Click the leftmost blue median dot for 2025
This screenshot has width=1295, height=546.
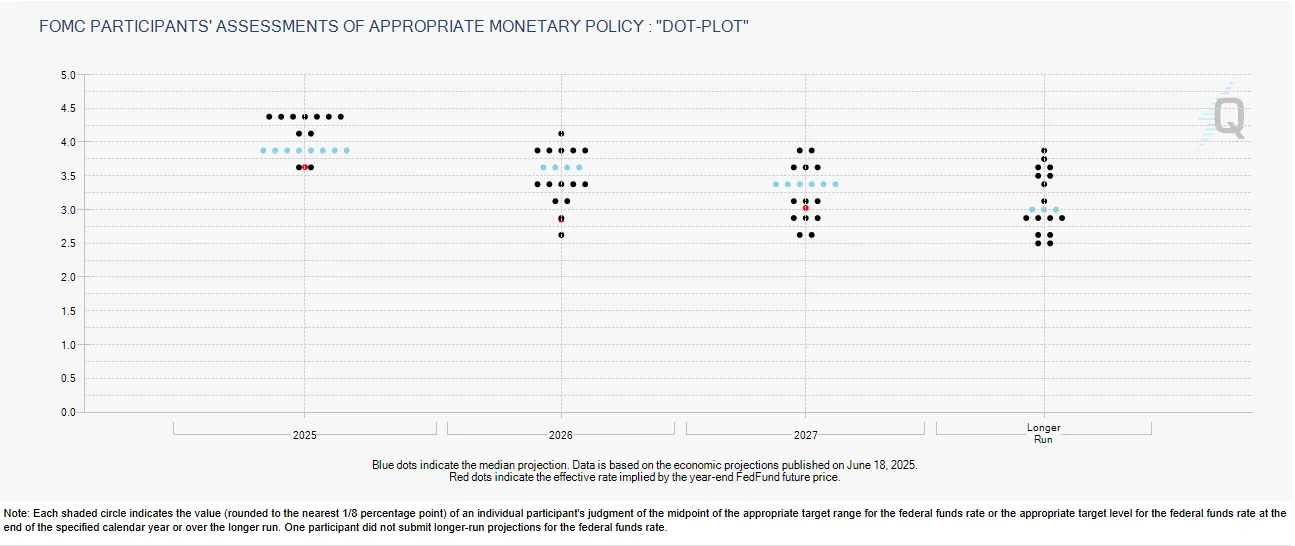pos(263,150)
